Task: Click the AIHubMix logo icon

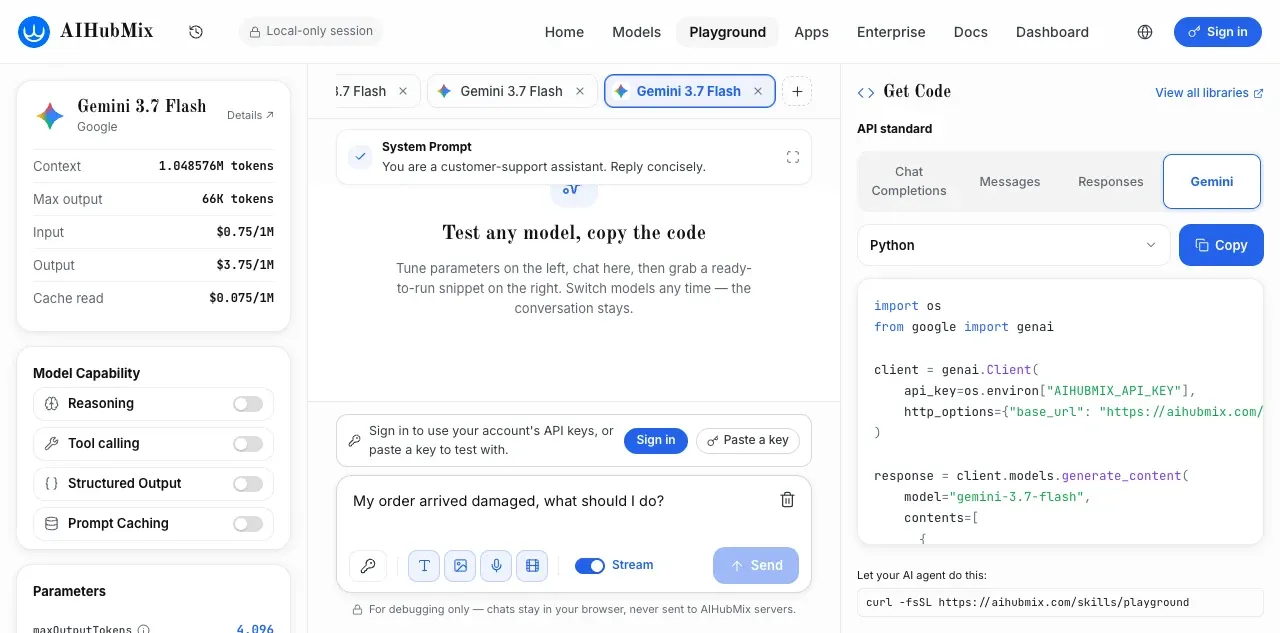Action: coord(35,32)
